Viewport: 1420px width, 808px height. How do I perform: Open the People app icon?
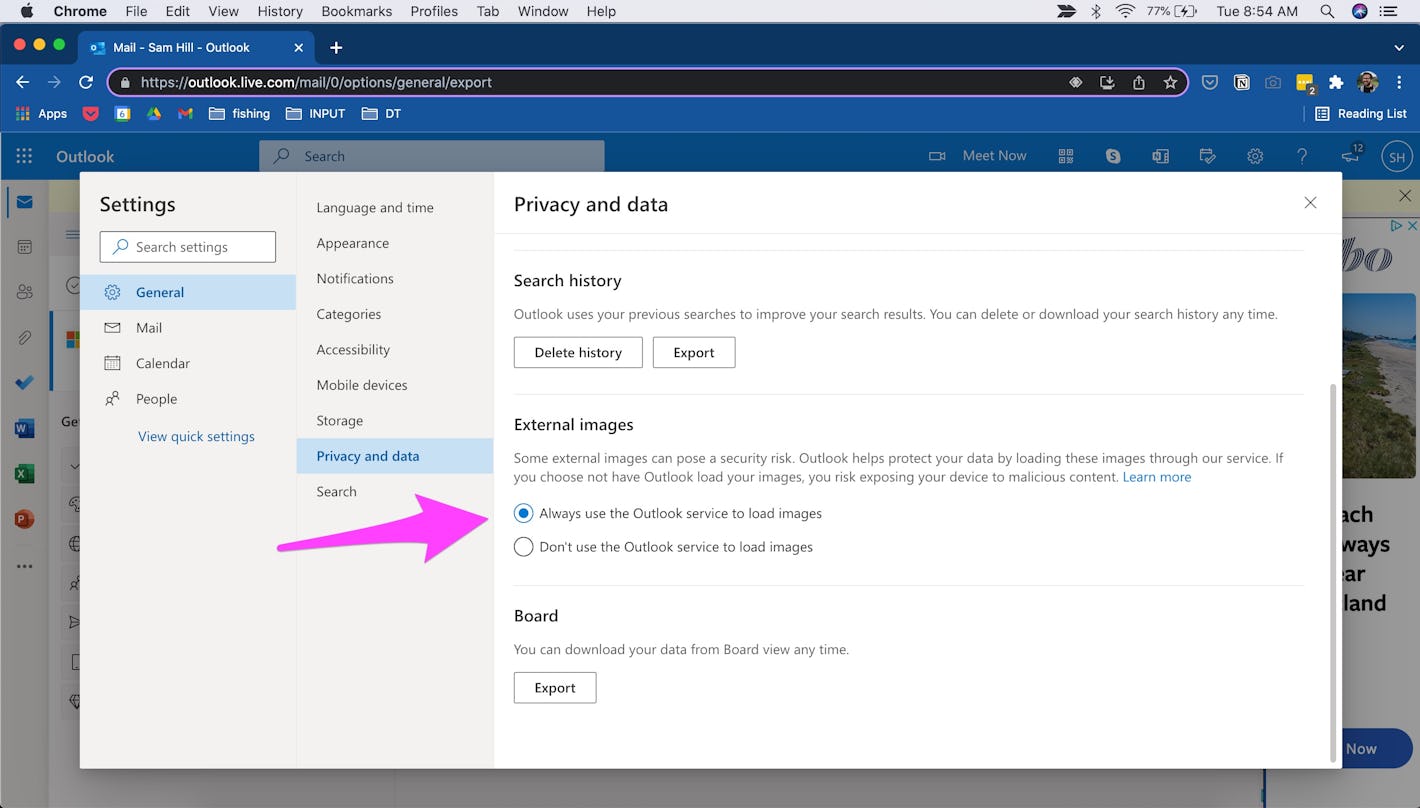[x=24, y=291]
